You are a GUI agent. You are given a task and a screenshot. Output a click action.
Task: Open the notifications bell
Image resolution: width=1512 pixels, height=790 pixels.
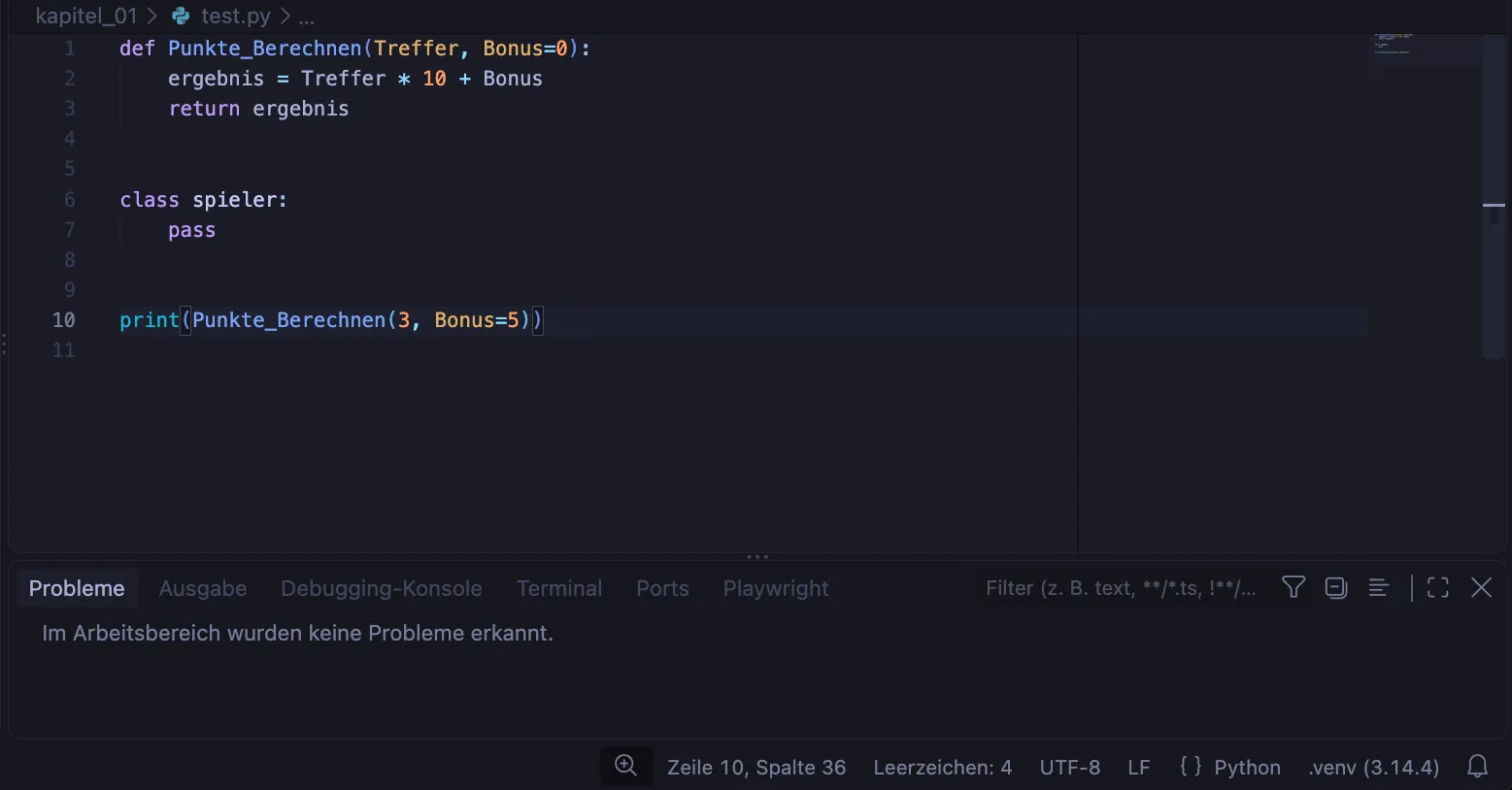tap(1478, 767)
